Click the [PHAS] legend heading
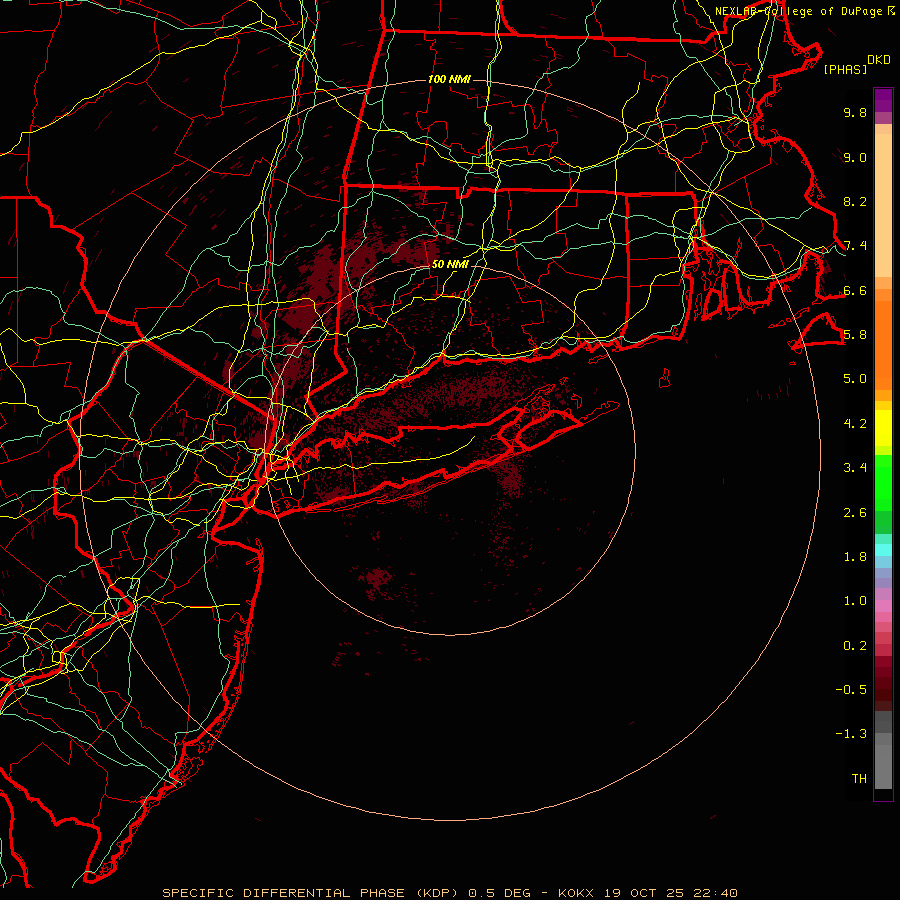Screen dimensions: 900x900 coord(845,70)
